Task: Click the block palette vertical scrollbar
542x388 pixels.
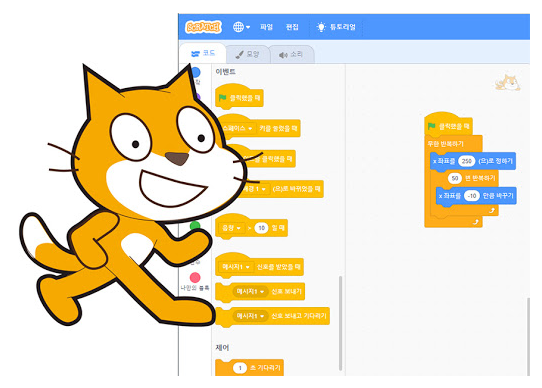Action: (x=340, y=323)
